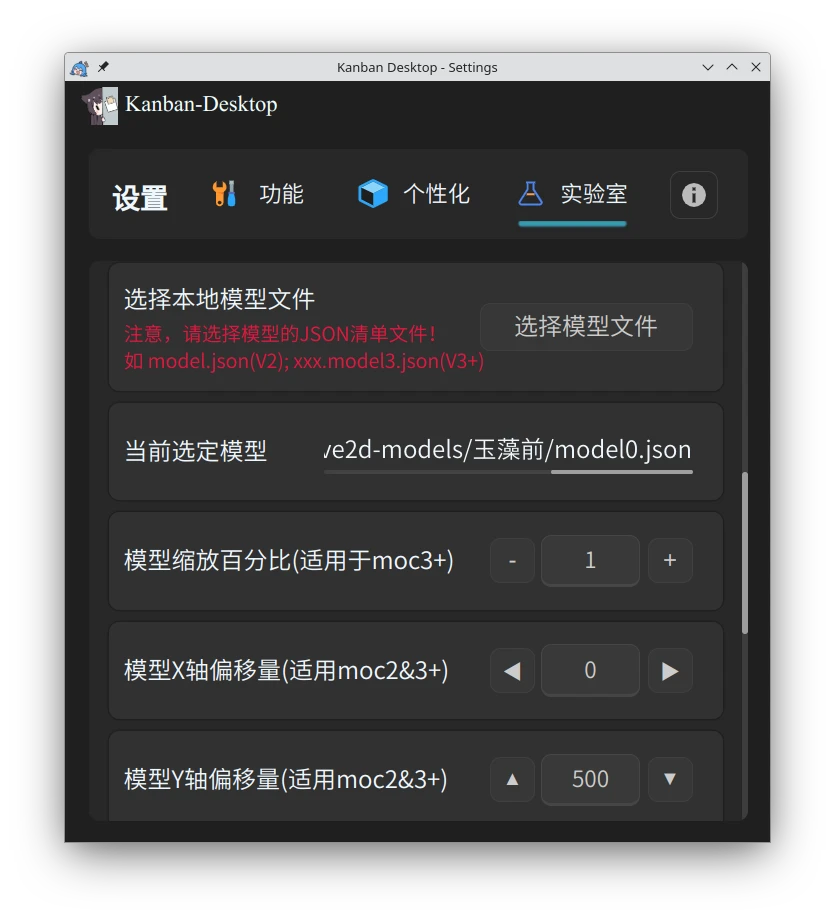This screenshot has height=919, width=835.
Task: Increase model scale with plus button
Action: 670,560
